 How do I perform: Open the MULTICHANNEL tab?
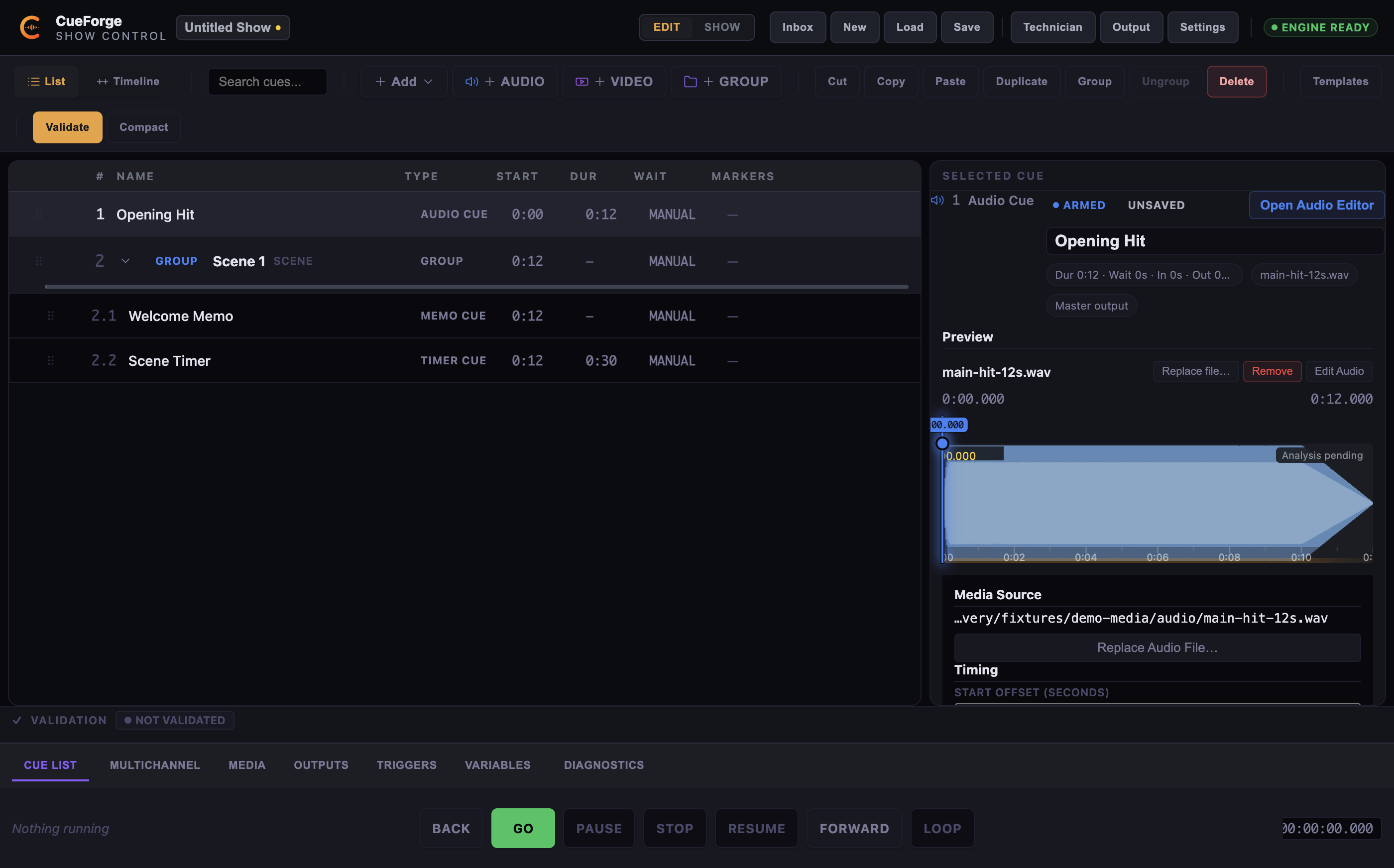tap(155, 765)
